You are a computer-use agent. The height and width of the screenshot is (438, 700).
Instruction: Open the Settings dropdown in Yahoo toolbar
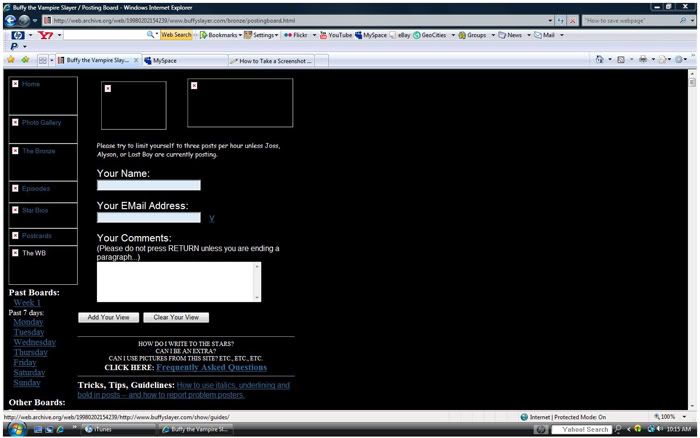coord(261,35)
